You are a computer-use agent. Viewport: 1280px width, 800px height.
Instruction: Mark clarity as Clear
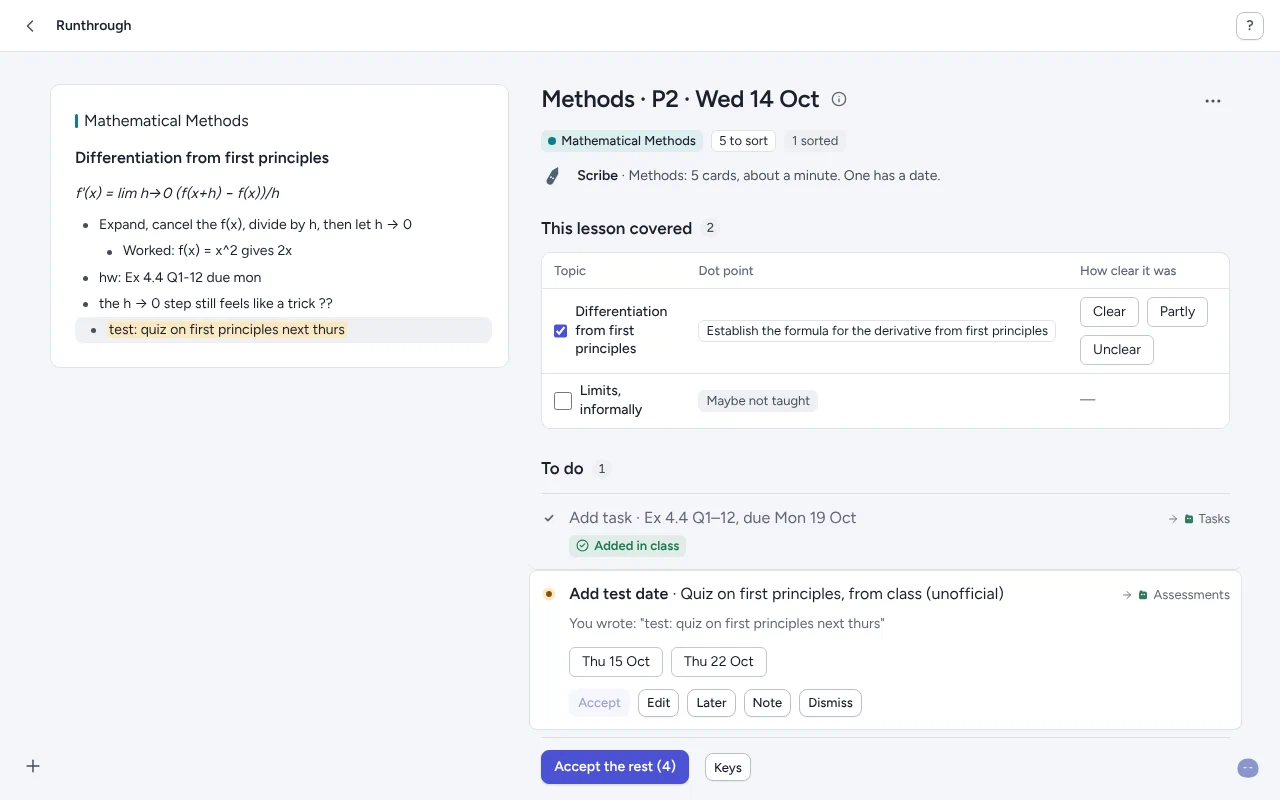1109,312
